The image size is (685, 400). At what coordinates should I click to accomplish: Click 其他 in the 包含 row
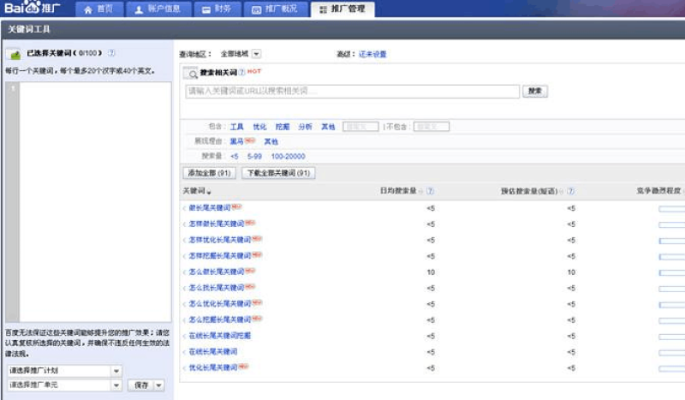click(328, 127)
